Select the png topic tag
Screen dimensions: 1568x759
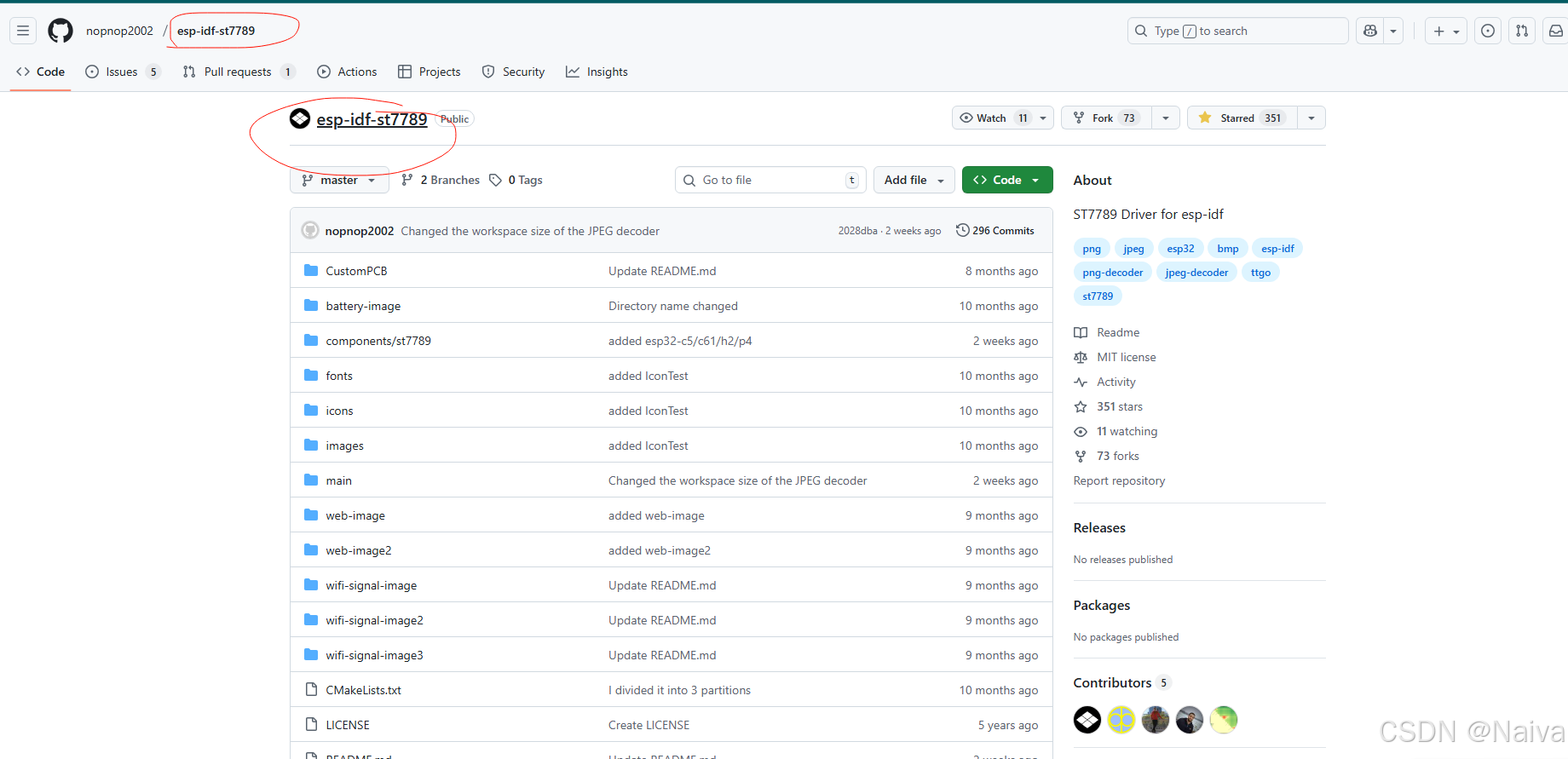(x=1092, y=249)
